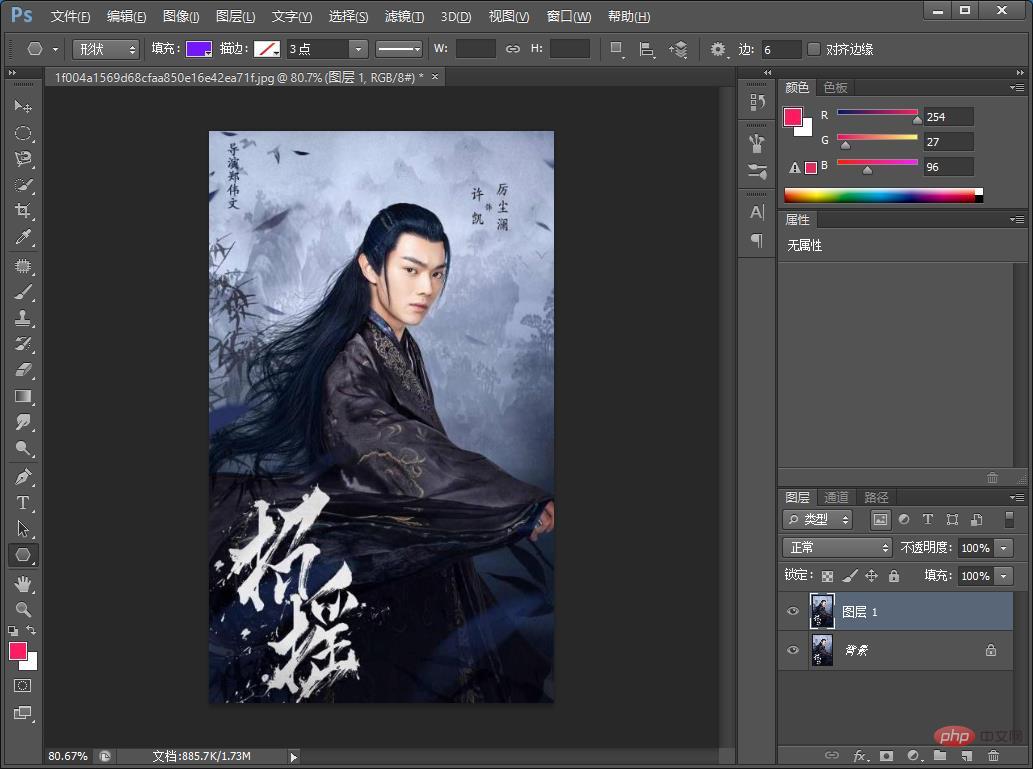
Task: Select the Zoom tool
Action: click(22, 609)
